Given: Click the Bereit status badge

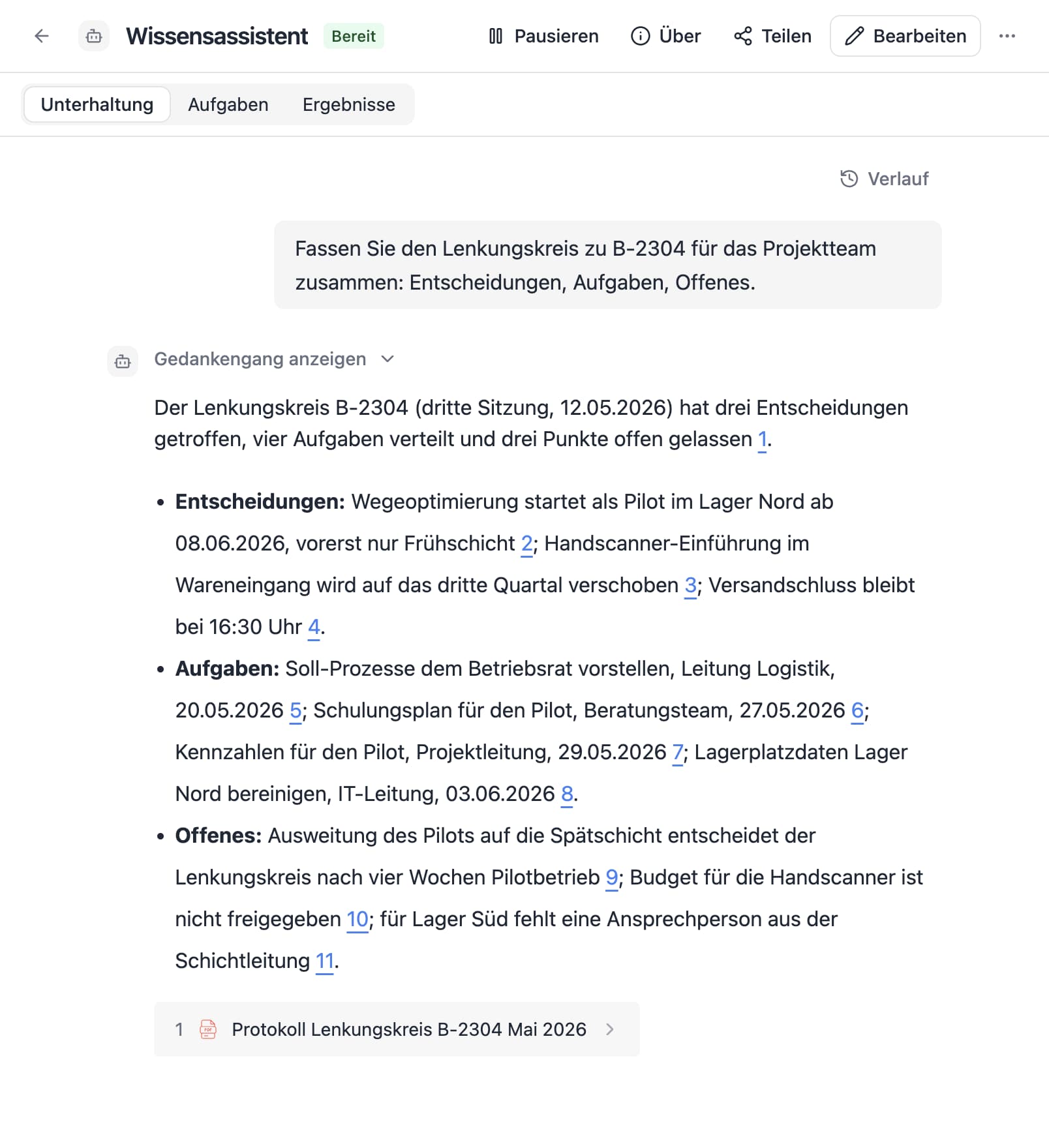Looking at the screenshot, I should [354, 36].
